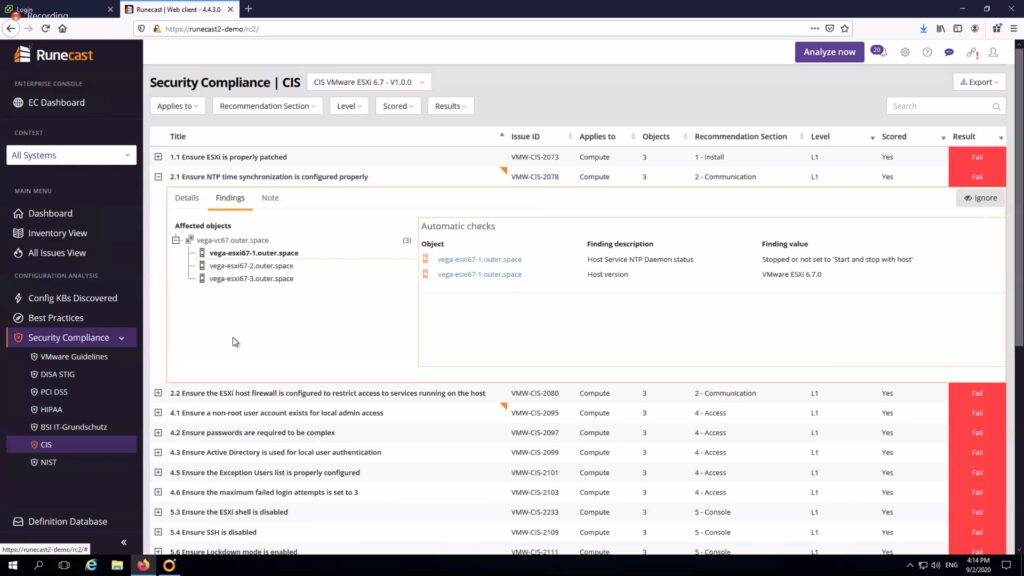Viewport: 1024px width, 576px height.
Task: Open the chat feedback icon
Action: tap(949, 52)
